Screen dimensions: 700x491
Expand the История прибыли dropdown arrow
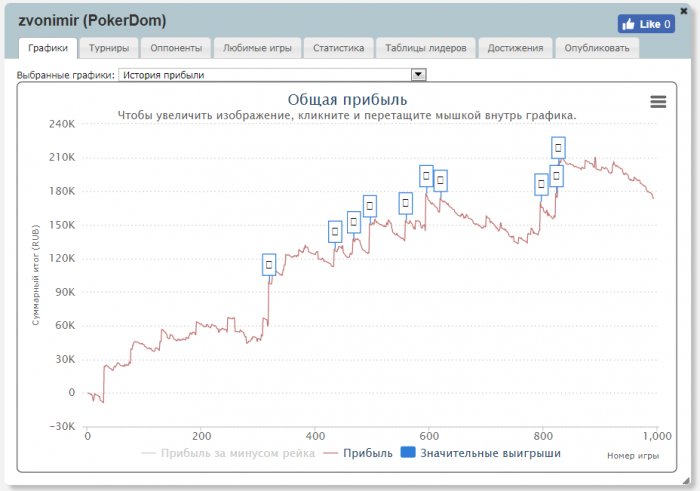coord(418,75)
